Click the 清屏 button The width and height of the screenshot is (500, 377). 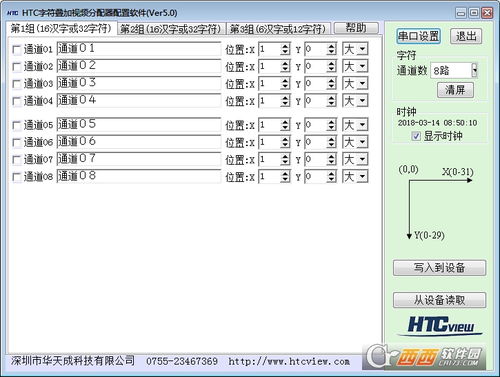(x=455, y=90)
